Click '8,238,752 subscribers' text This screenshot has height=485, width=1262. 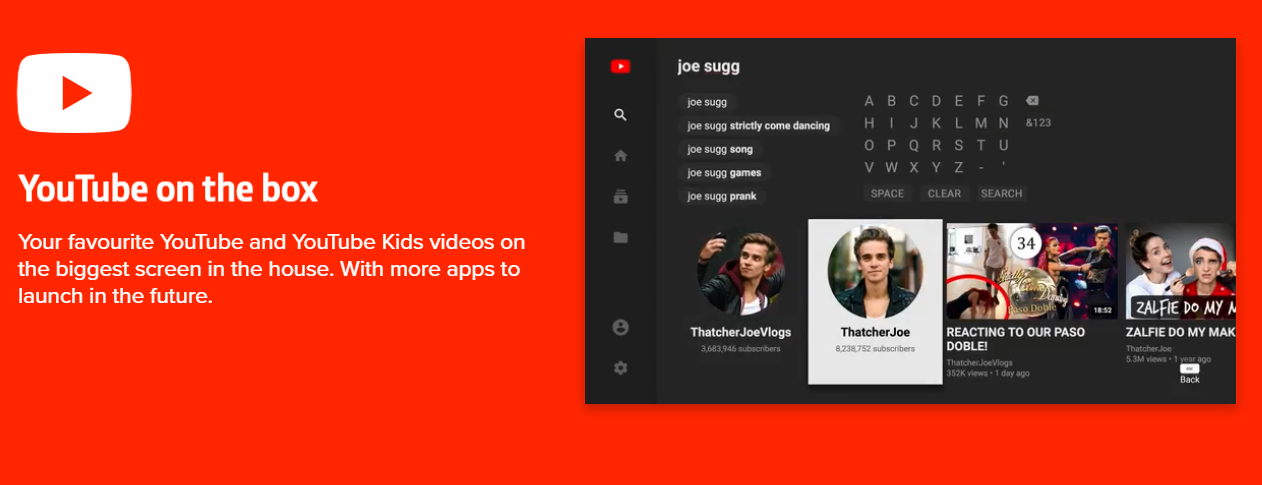coord(875,349)
